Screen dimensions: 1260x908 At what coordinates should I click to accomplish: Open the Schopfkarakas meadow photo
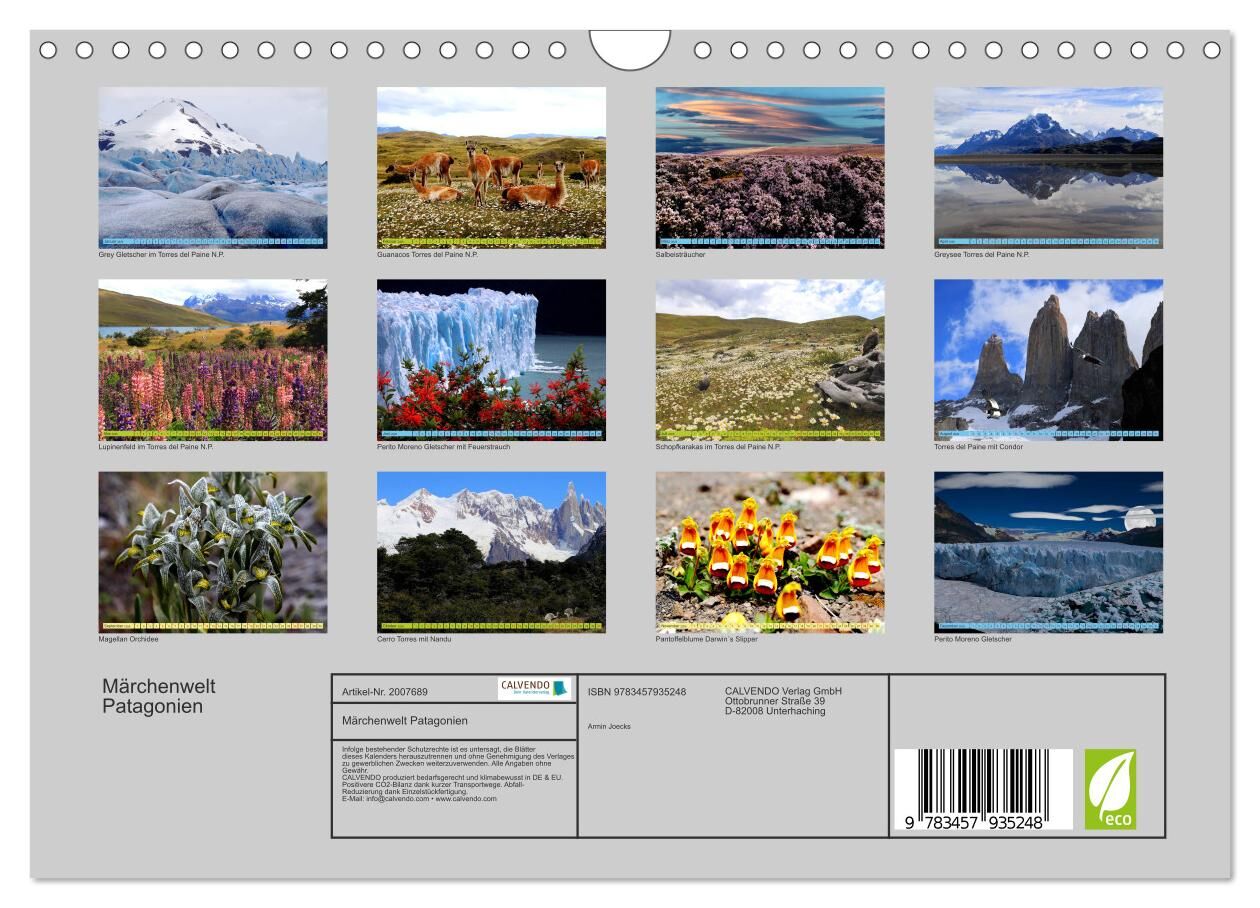tap(770, 359)
